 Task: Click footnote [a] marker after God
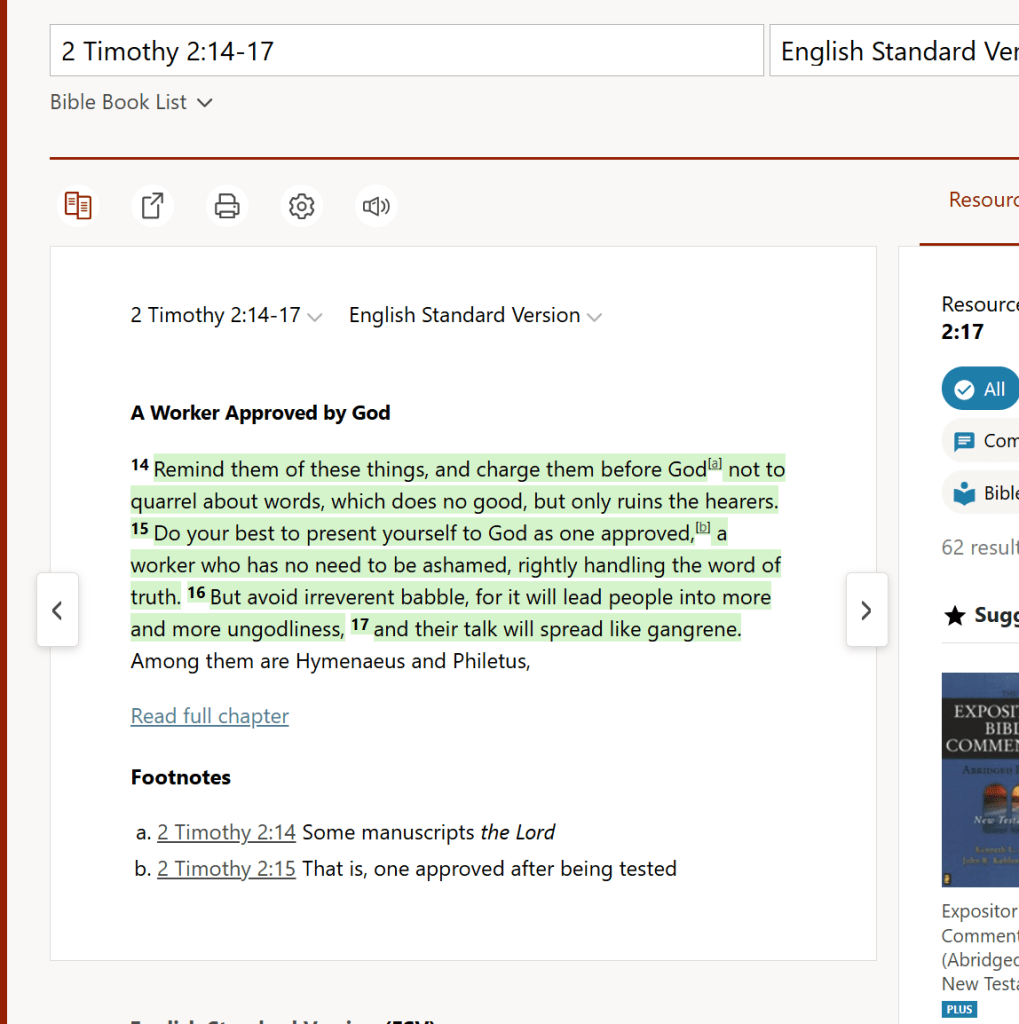[x=714, y=464]
